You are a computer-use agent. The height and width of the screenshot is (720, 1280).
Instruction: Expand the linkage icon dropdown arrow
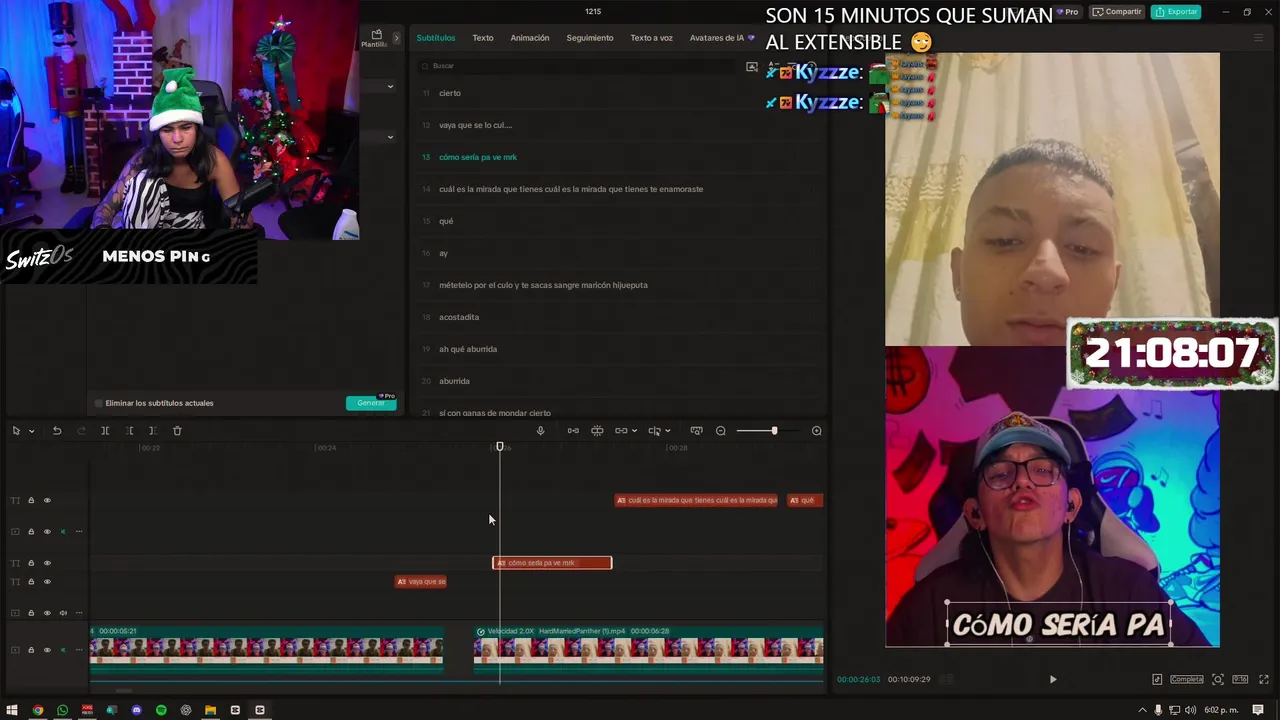pyautogui.click(x=634, y=431)
